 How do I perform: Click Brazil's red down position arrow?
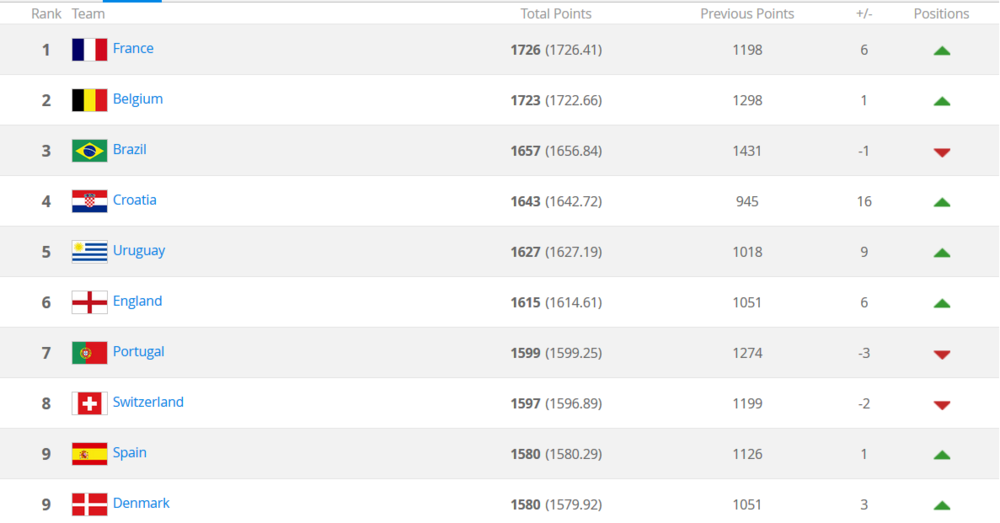coord(941,152)
